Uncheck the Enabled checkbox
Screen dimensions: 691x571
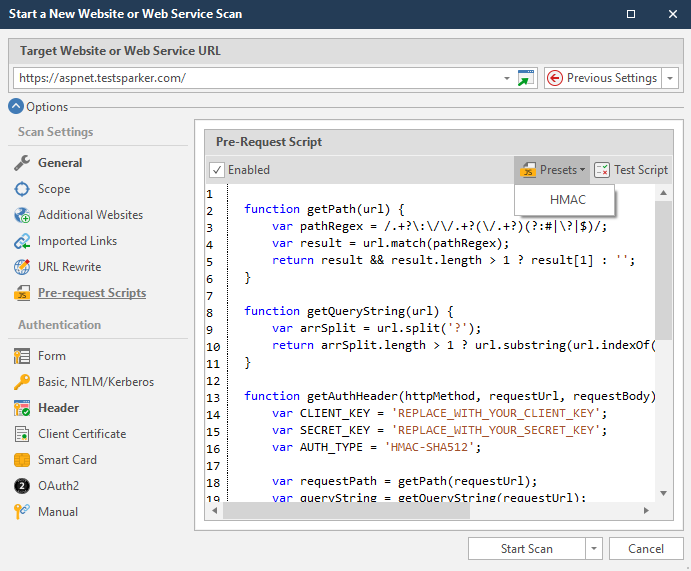(217, 170)
